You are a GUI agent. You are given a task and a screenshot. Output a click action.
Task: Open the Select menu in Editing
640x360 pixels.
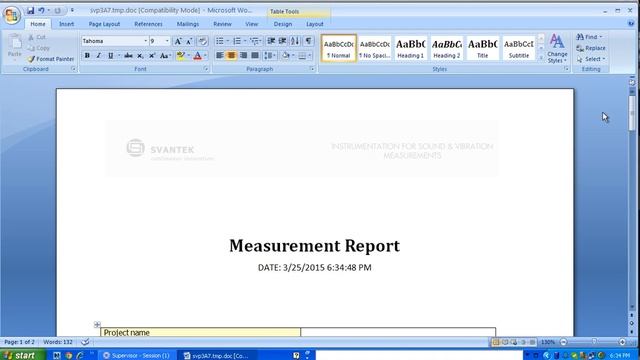(591, 59)
